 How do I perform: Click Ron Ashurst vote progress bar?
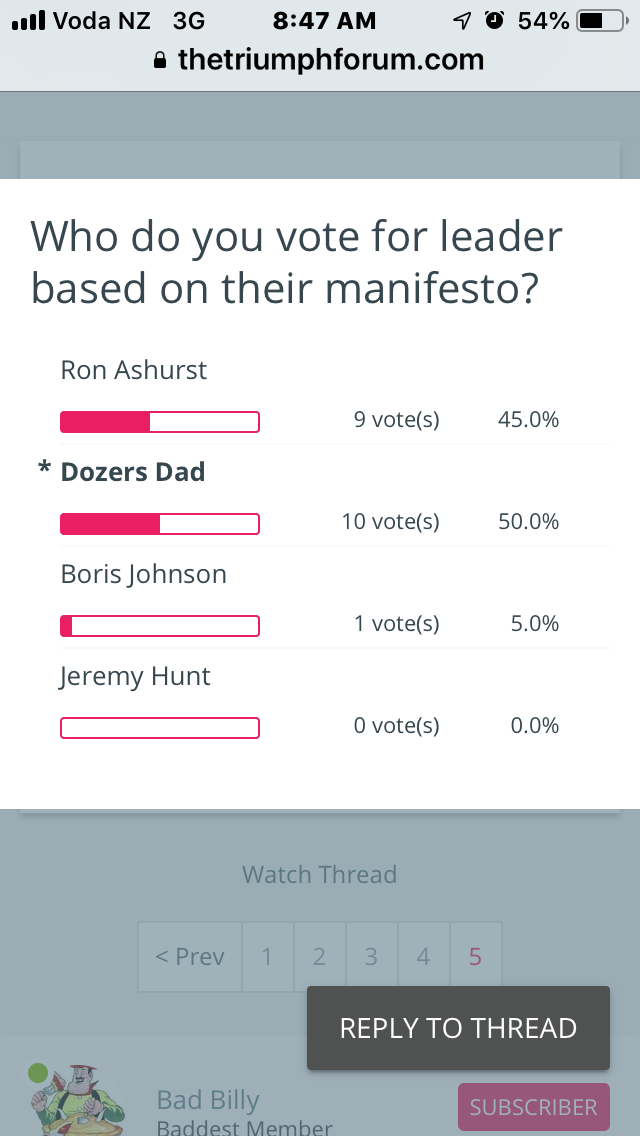(160, 422)
